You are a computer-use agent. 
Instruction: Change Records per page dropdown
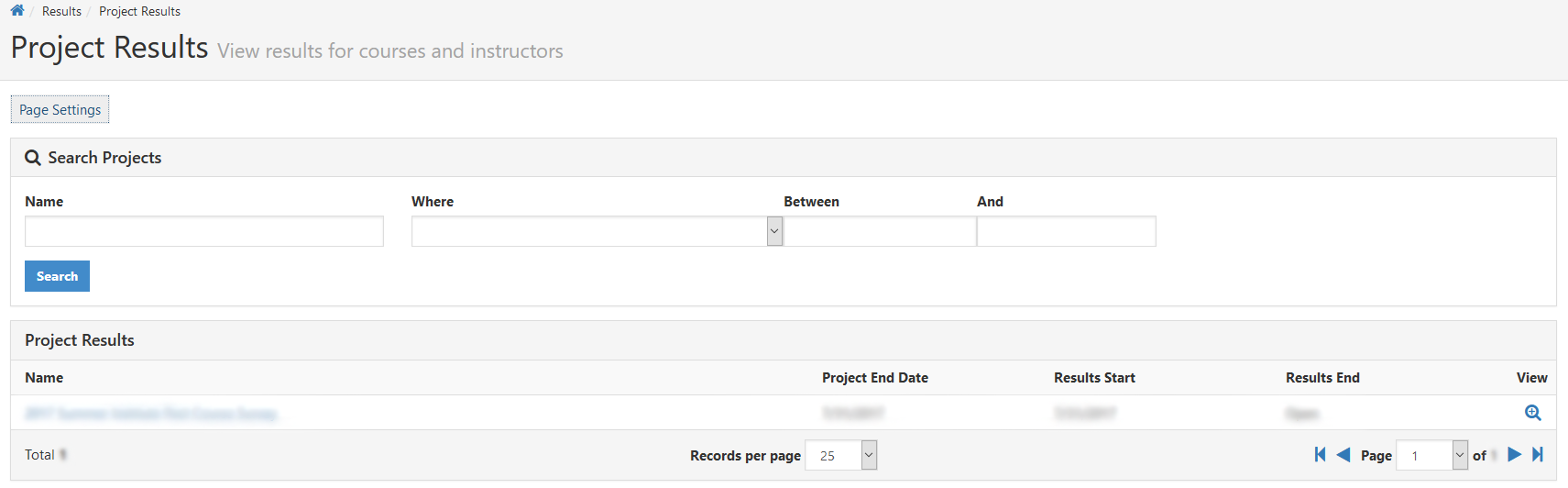tap(840, 455)
